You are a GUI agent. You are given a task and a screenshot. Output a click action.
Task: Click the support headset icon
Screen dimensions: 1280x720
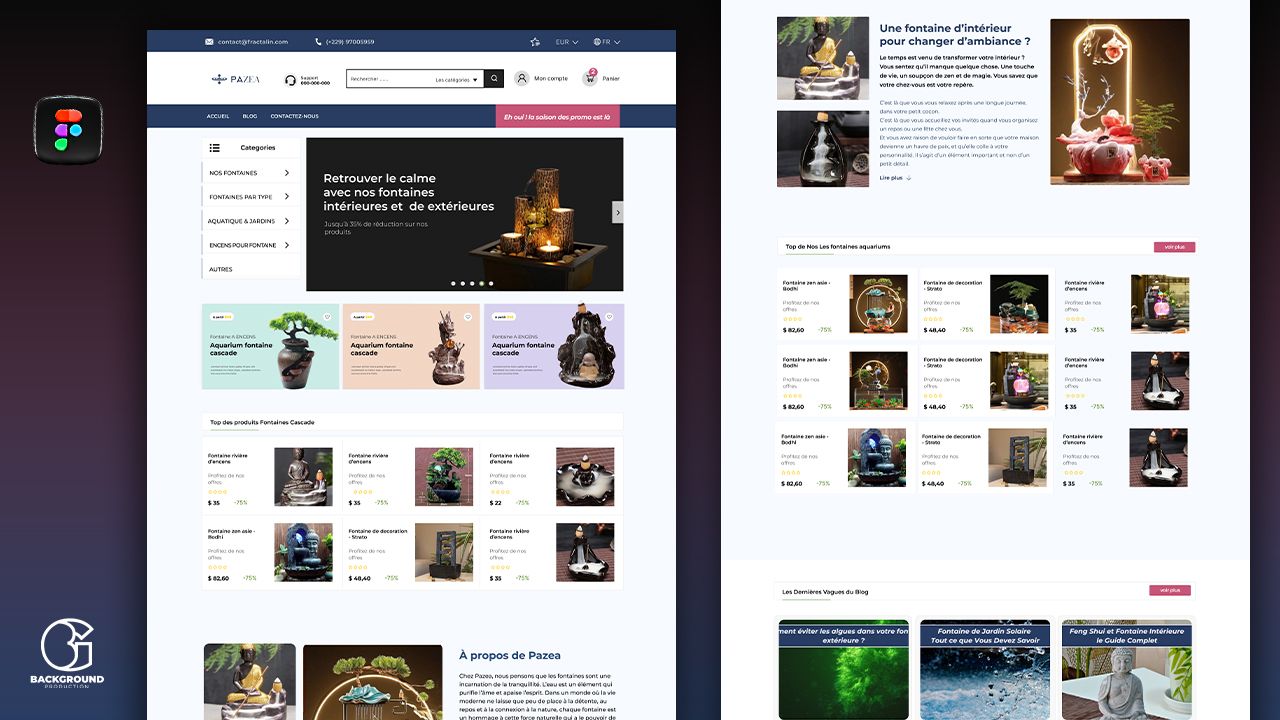290,80
